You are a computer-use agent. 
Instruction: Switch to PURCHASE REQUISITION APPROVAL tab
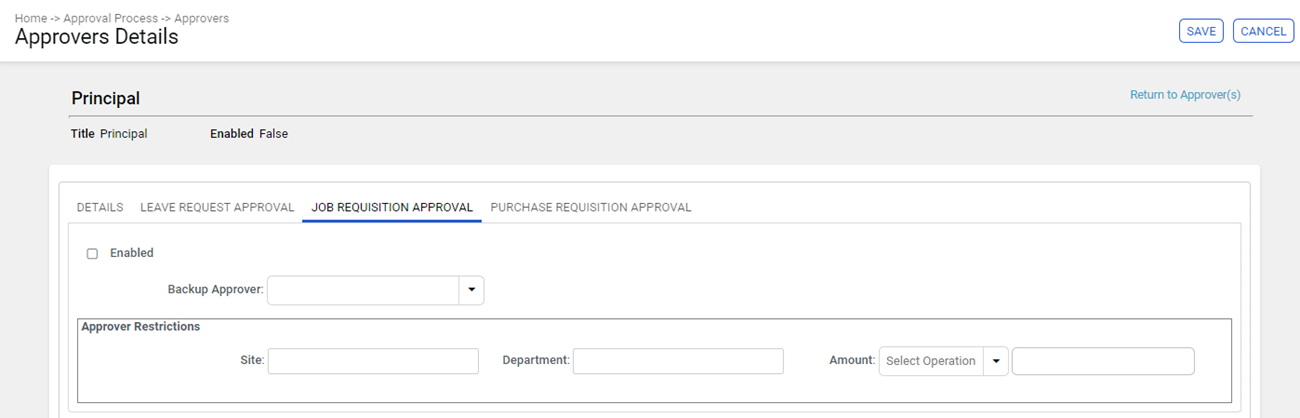coord(591,208)
